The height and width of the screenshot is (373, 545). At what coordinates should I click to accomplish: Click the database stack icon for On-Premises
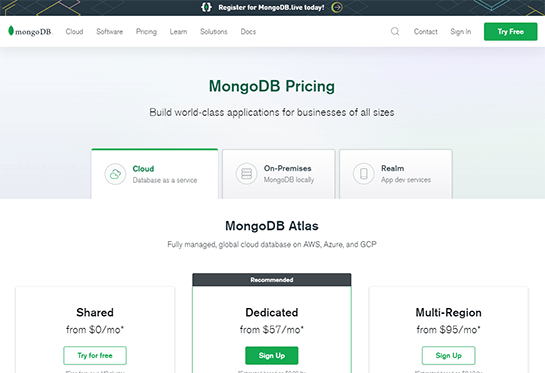[x=246, y=173]
